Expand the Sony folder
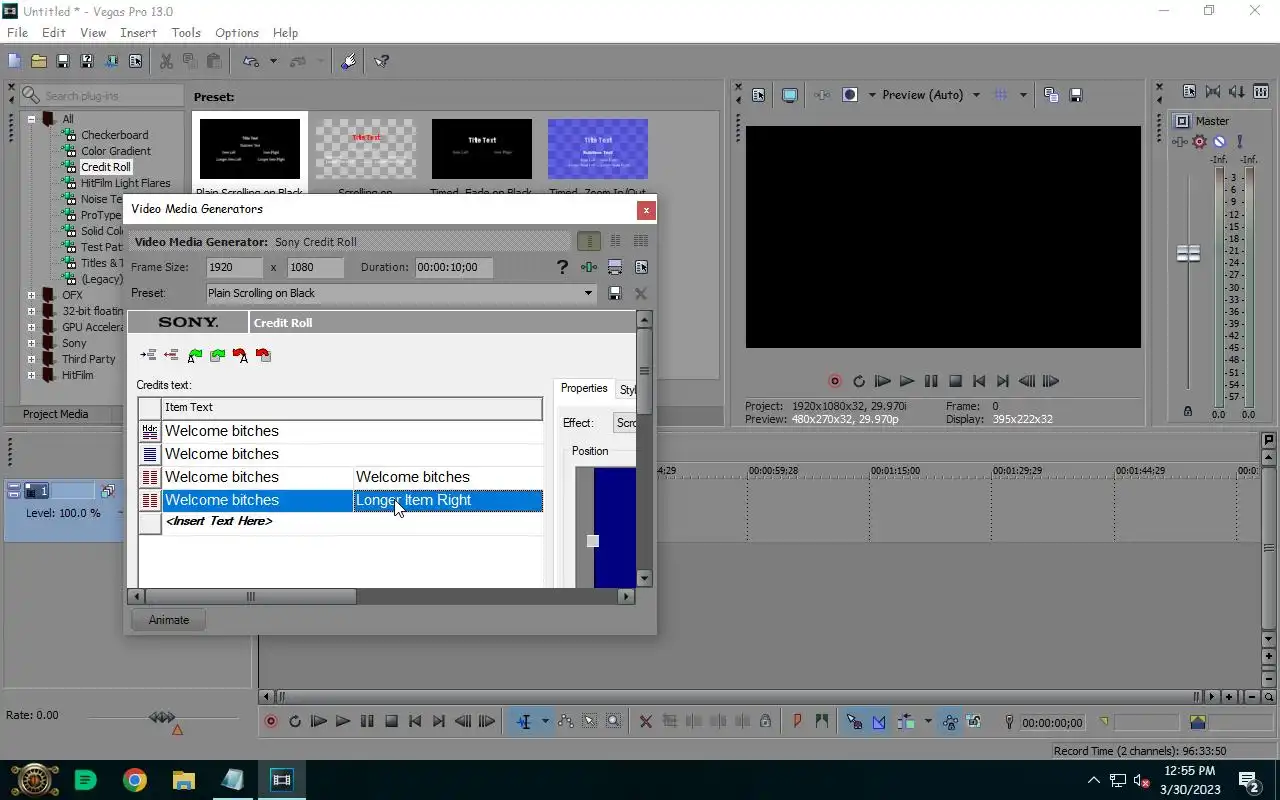This screenshot has width=1280, height=800. click(32, 343)
